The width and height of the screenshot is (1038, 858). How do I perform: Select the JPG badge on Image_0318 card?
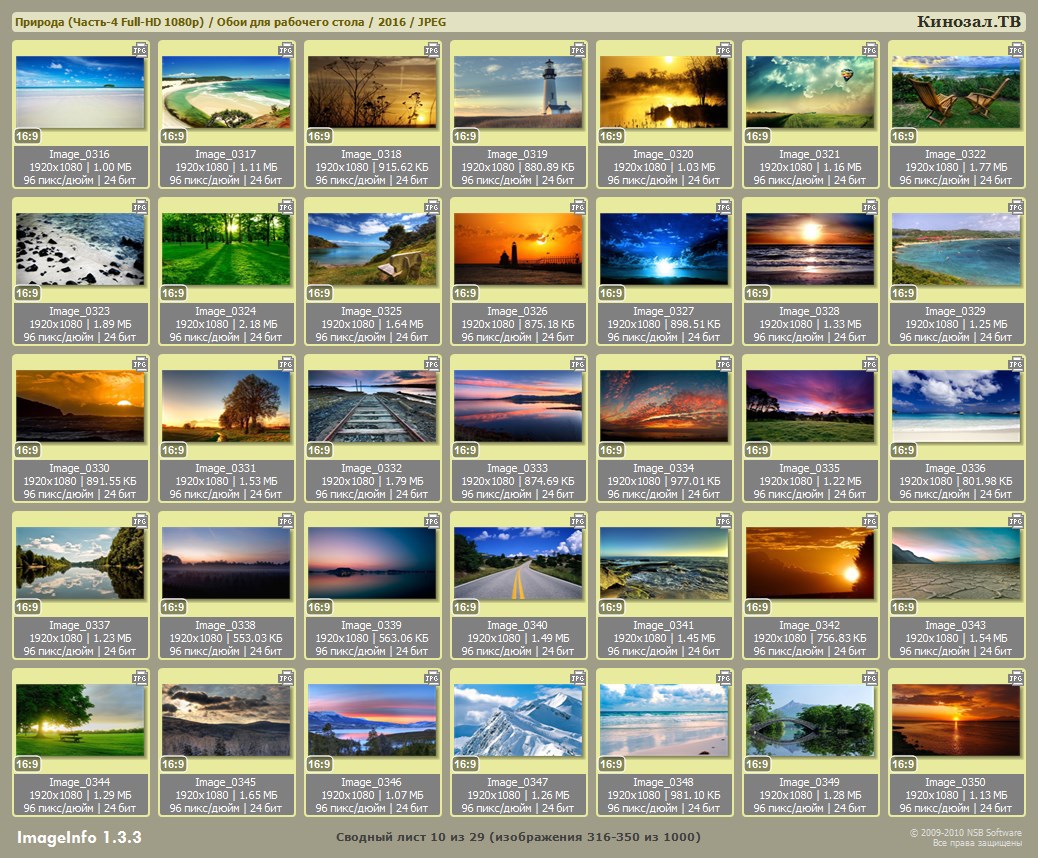tap(432, 50)
